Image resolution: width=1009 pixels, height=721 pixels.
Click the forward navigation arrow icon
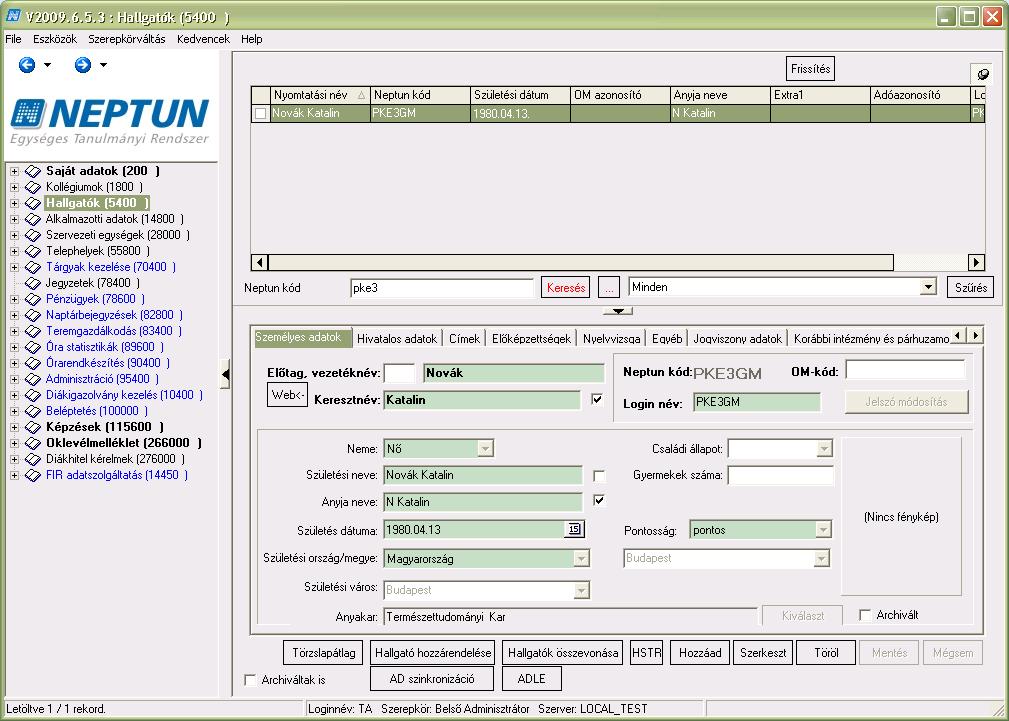tap(82, 64)
